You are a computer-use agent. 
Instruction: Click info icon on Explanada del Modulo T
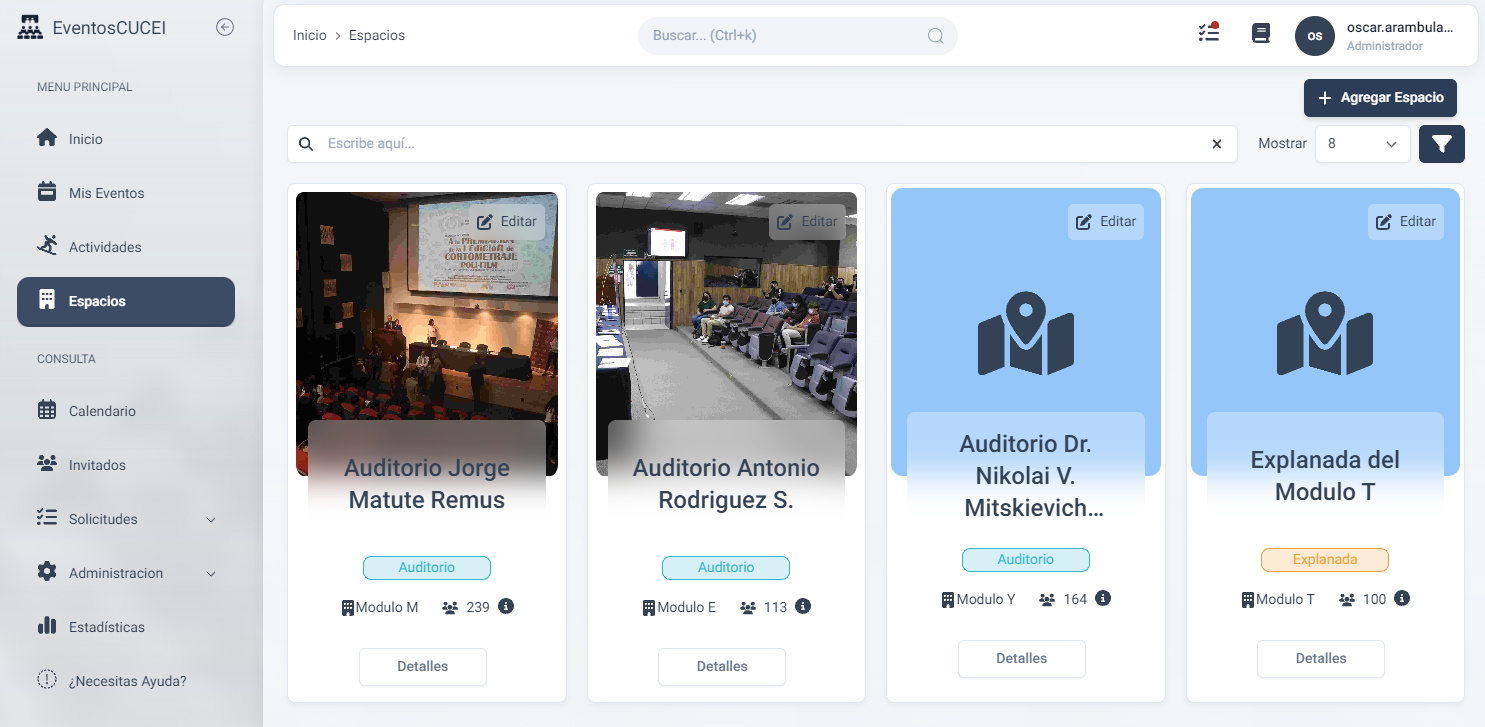pyautogui.click(x=1402, y=598)
